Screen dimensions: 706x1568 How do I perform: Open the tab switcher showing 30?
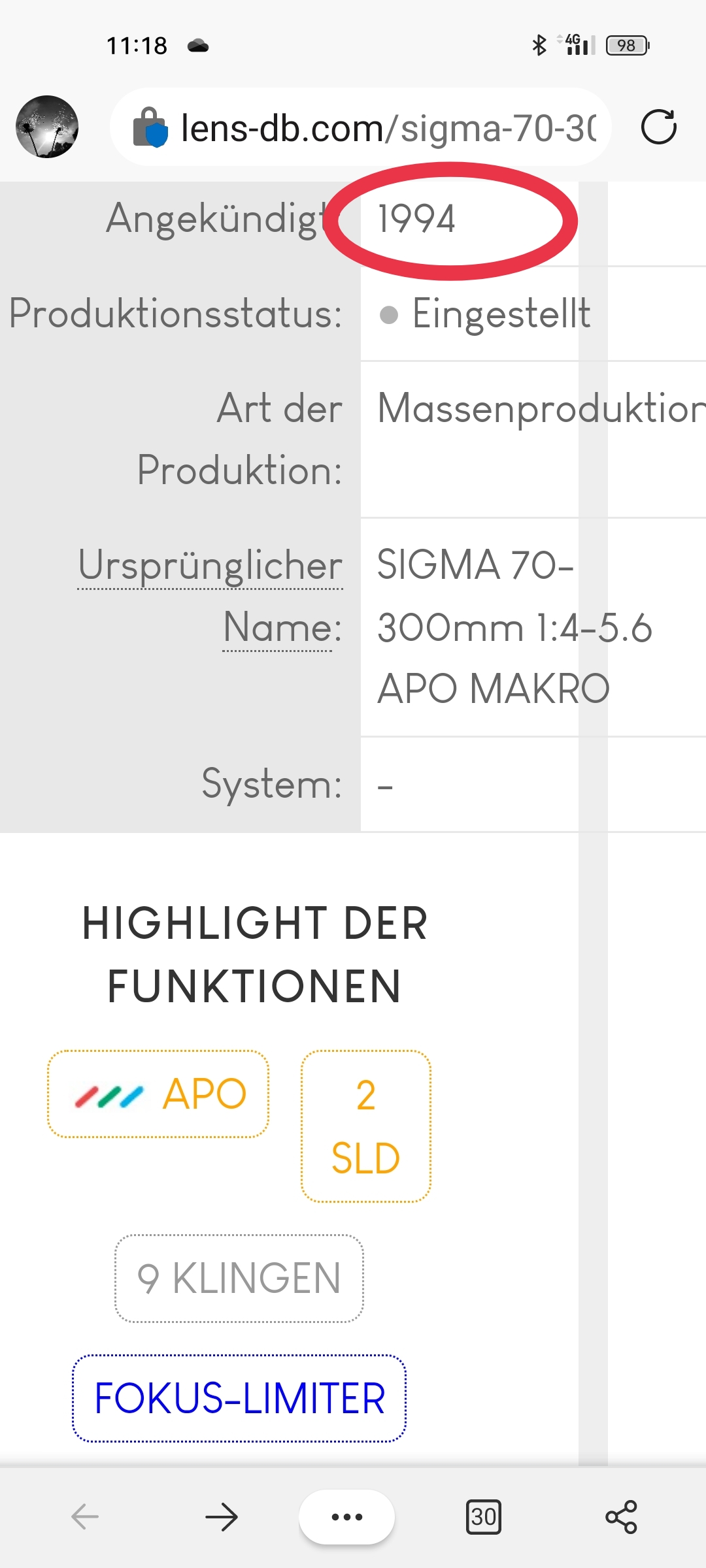coord(484,1516)
